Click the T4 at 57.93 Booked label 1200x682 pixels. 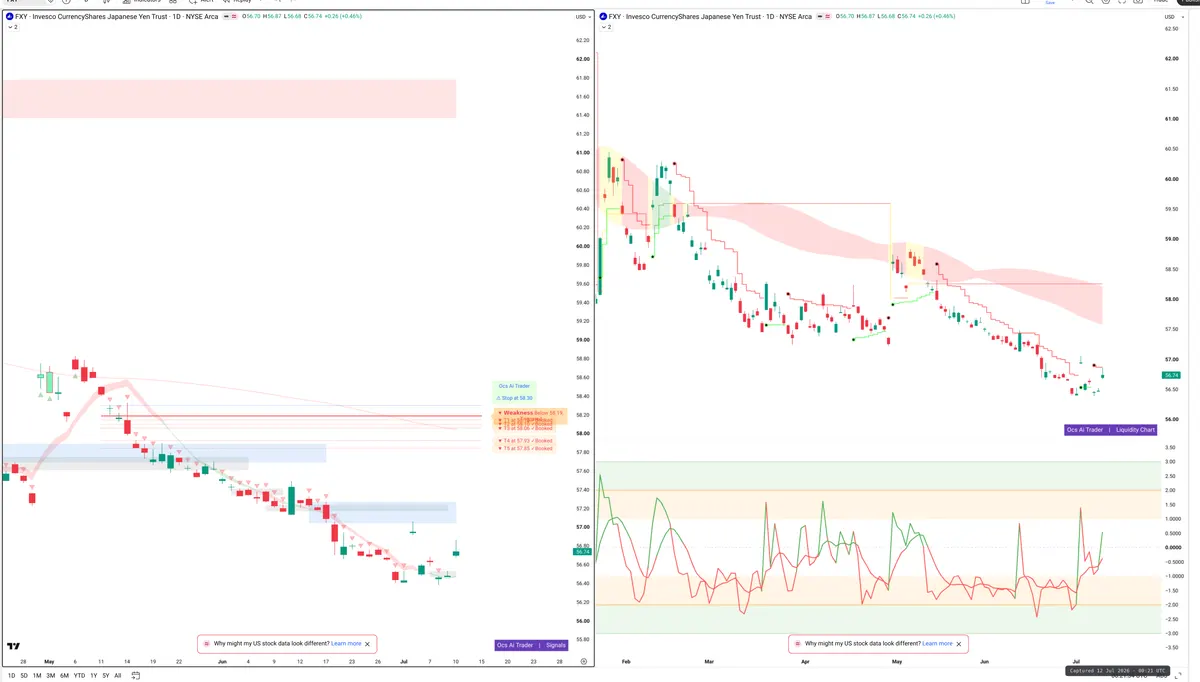point(525,440)
